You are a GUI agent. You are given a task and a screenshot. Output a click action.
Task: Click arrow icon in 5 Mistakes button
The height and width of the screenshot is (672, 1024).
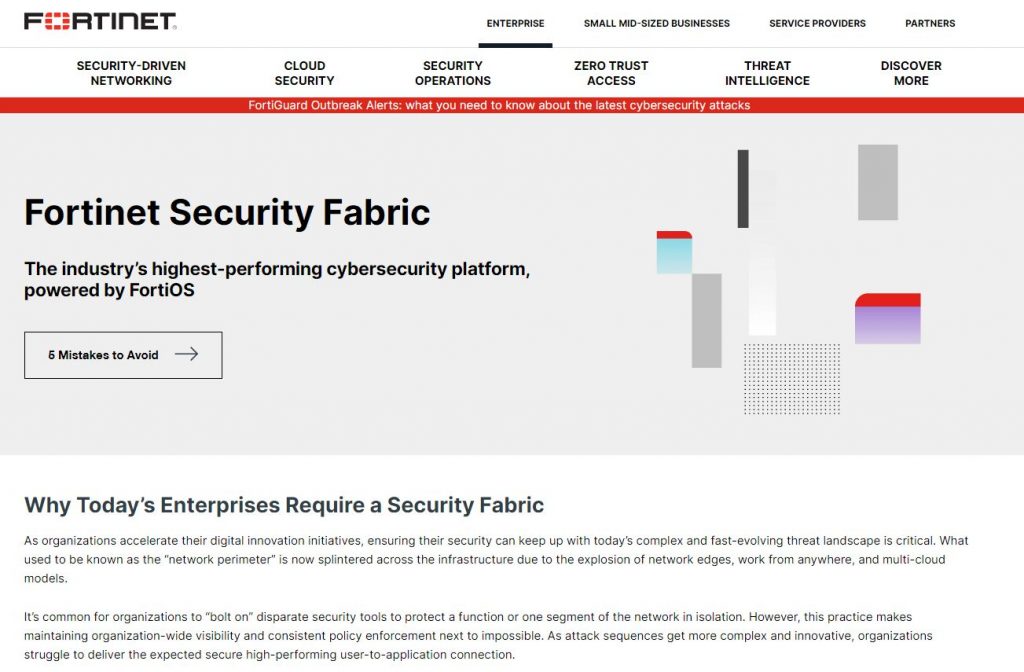186,354
